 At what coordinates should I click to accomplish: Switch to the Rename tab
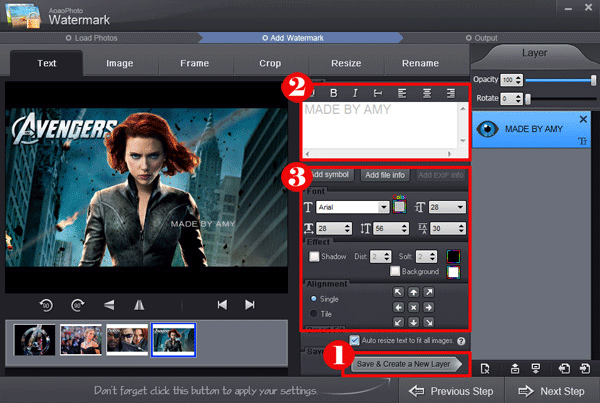pyautogui.click(x=420, y=63)
